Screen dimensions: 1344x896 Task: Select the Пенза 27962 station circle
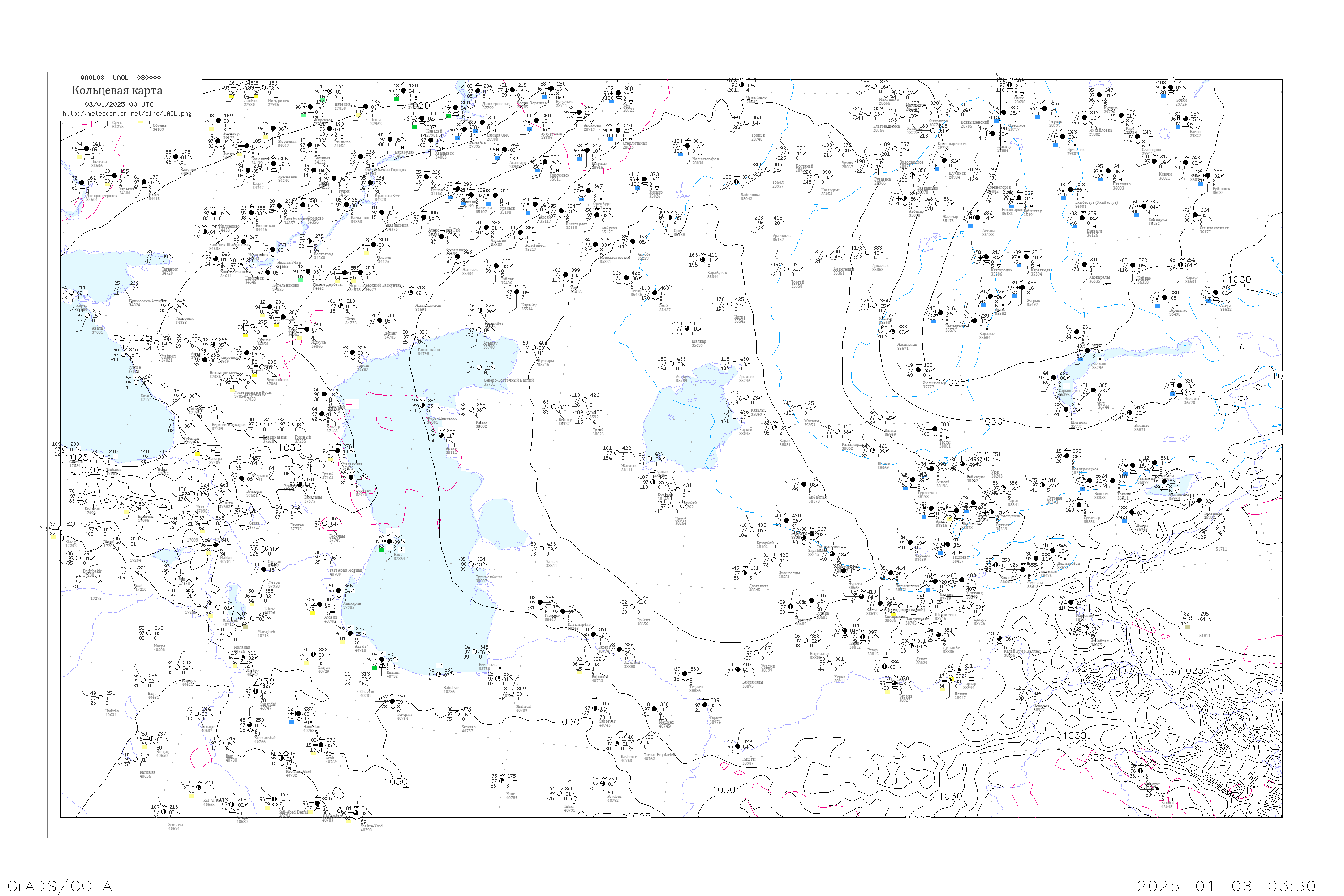(x=366, y=107)
